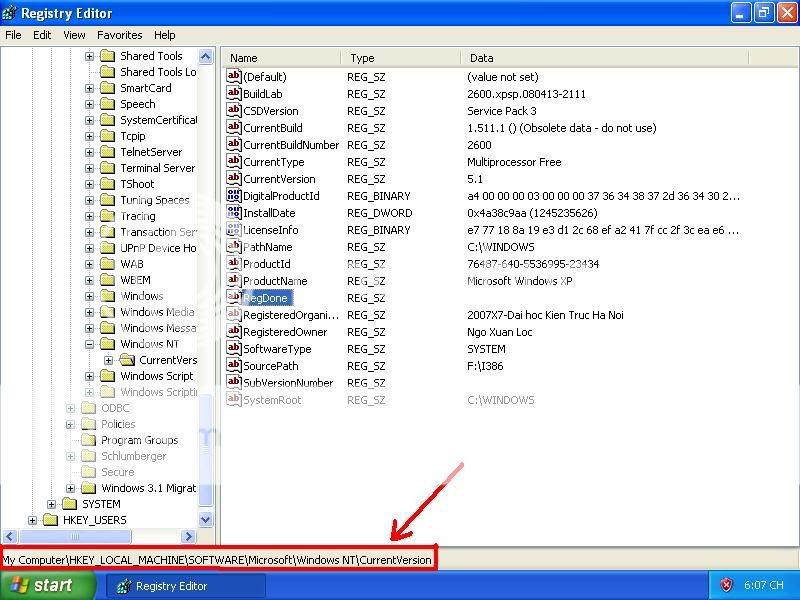The image size is (800, 600).
Task: Sort values by Type column header
Action: click(401, 58)
